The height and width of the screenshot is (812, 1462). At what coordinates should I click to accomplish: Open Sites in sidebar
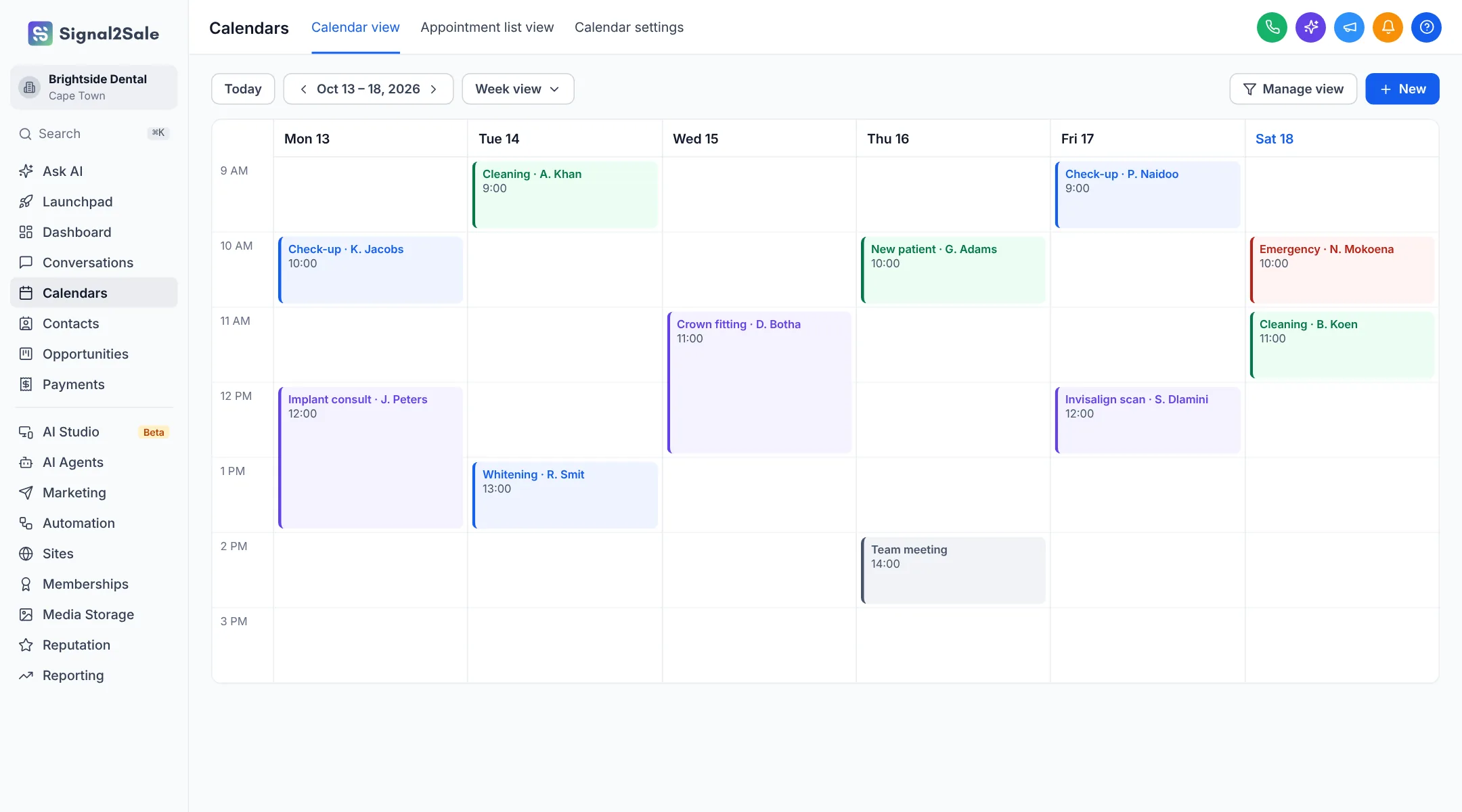pyautogui.click(x=94, y=554)
